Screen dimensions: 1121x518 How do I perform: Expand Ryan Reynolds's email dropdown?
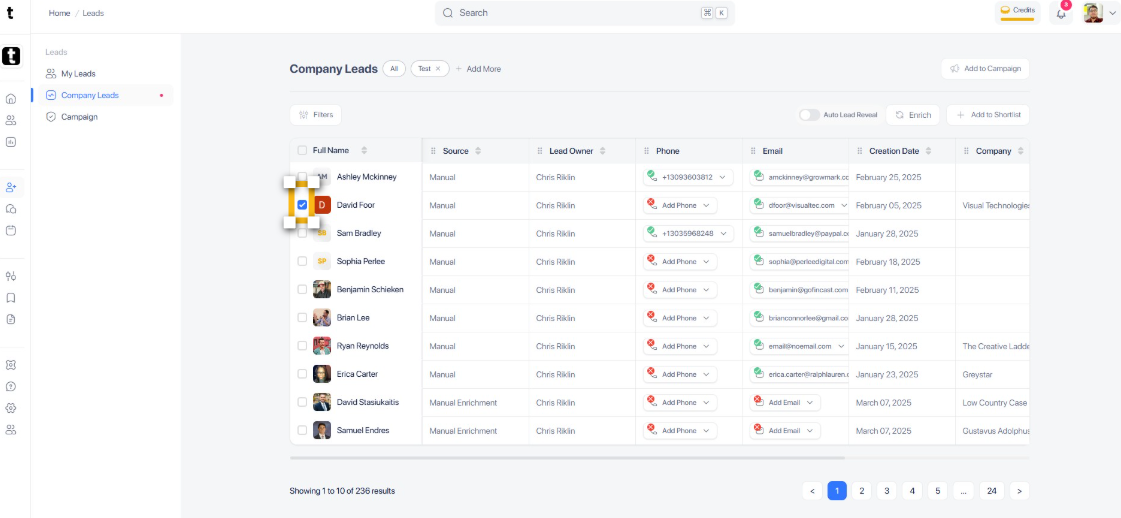coord(841,346)
